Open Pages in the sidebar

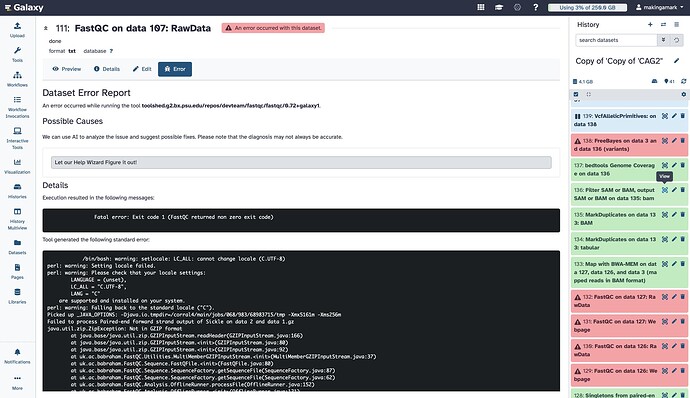[x=17, y=272]
